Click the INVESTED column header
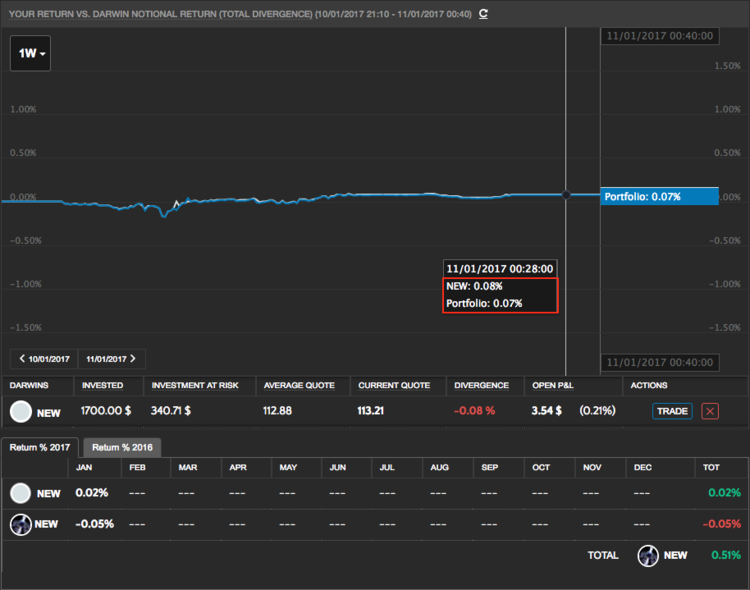The image size is (750, 590). [103, 385]
